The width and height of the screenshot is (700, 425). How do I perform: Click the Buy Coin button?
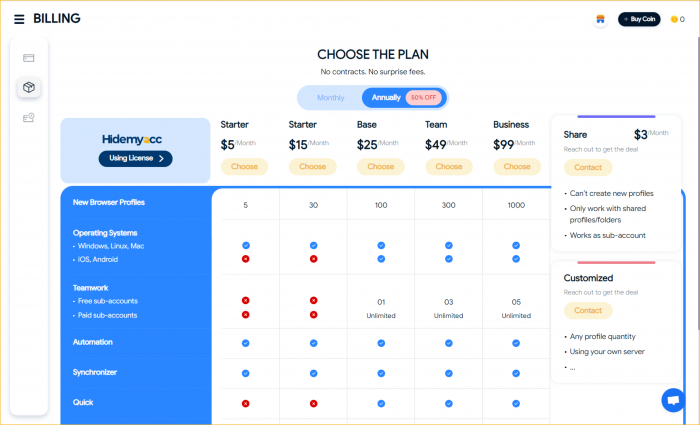(x=639, y=19)
